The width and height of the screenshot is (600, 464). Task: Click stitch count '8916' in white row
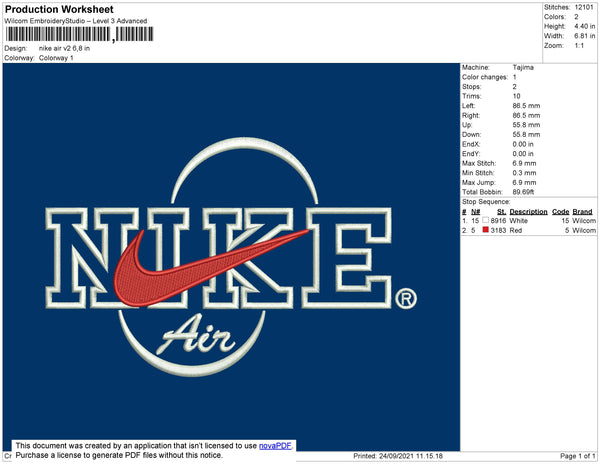click(498, 221)
